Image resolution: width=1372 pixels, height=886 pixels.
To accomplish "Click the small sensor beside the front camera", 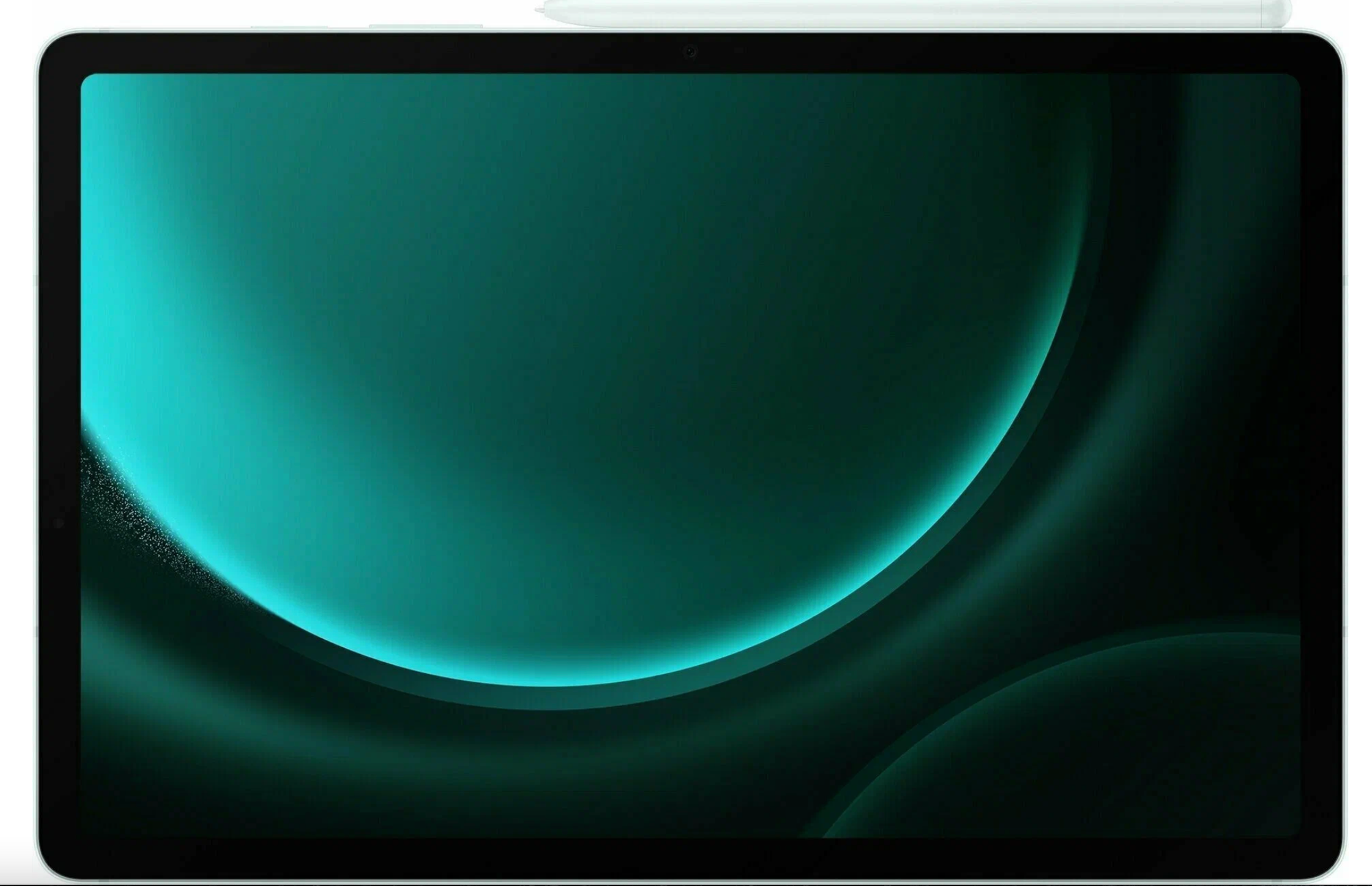I will [x=737, y=51].
